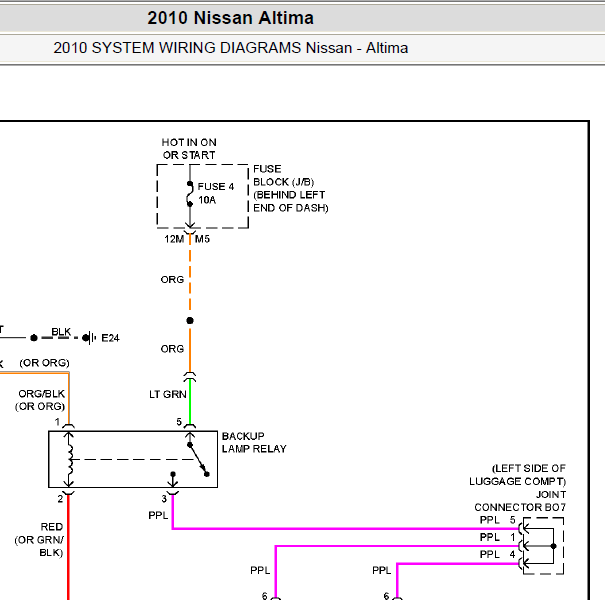Click the 'ORG/BLK (OR ORG)' wire label above relay
Image resolution: width=605 pixels, height=600 pixels.
(40, 400)
